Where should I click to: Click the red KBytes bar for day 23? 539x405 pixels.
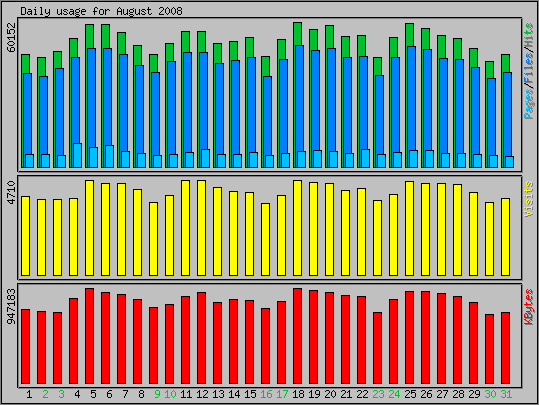pos(377,348)
